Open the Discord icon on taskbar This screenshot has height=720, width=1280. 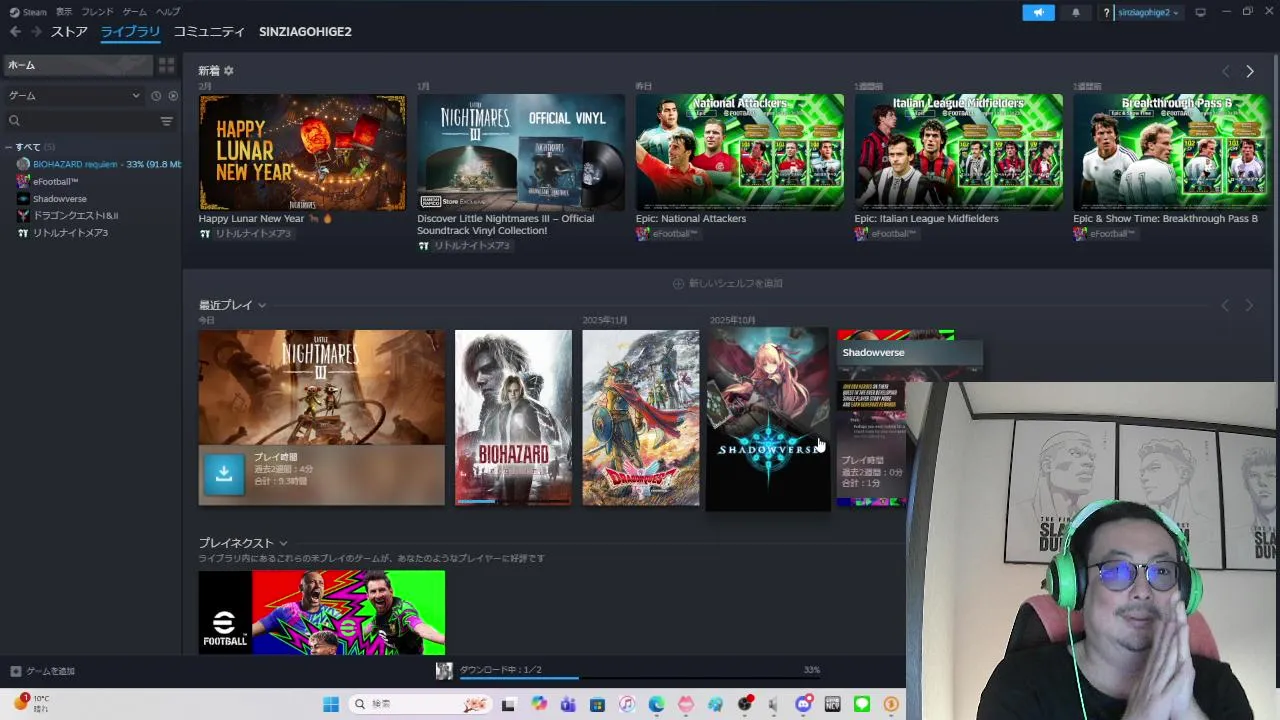click(x=803, y=705)
